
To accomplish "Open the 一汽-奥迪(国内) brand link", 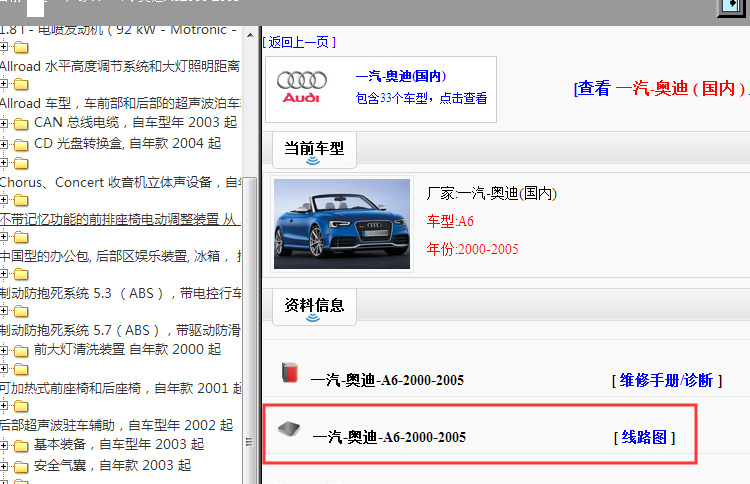I will tap(401, 76).
